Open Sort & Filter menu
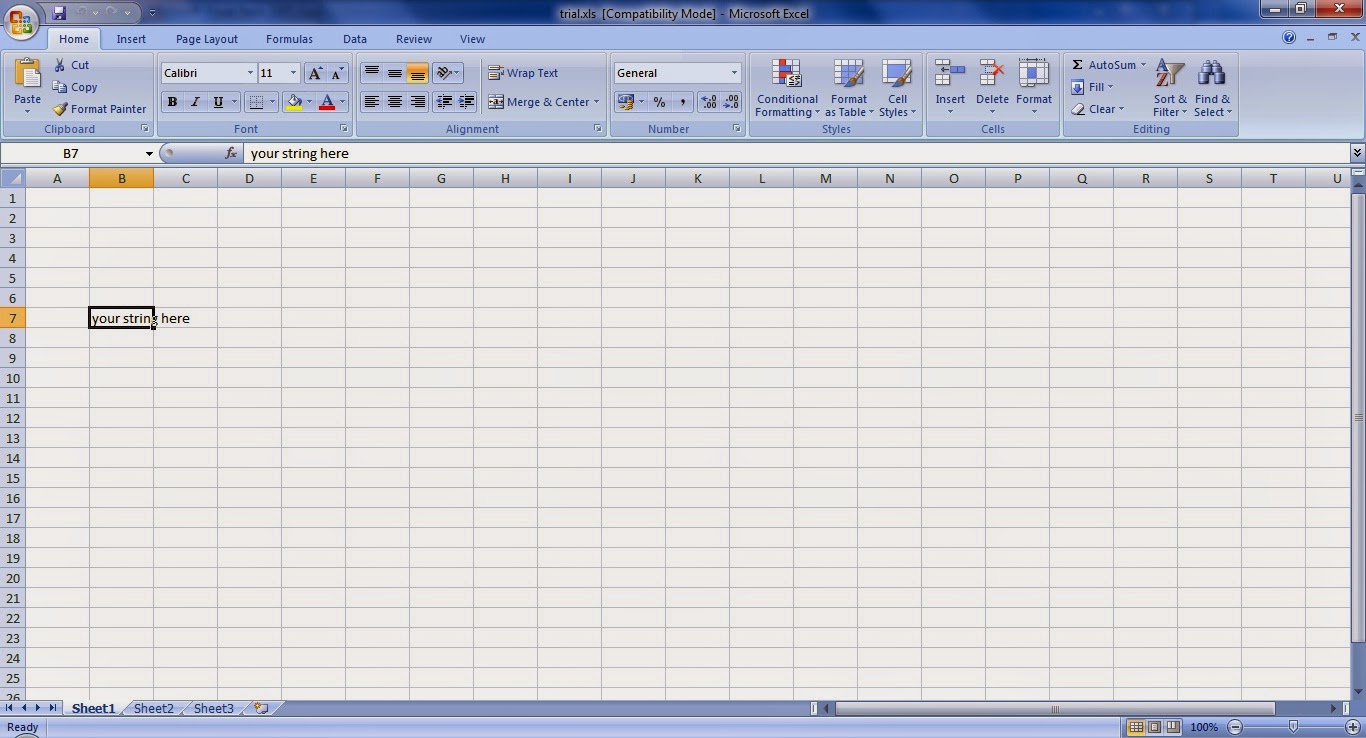Image resolution: width=1366 pixels, height=738 pixels. pyautogui.click(x=1170, y=88)
